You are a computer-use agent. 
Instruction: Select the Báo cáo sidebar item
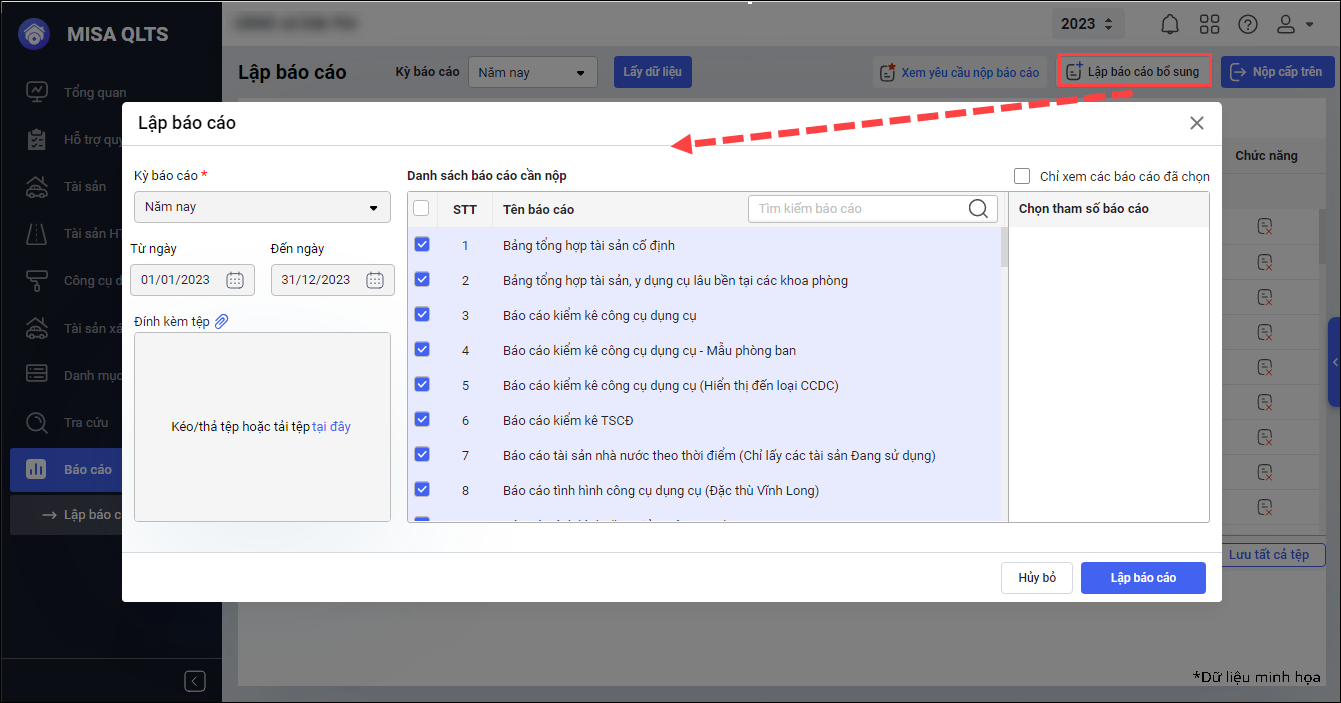click(x=66, y=469)
